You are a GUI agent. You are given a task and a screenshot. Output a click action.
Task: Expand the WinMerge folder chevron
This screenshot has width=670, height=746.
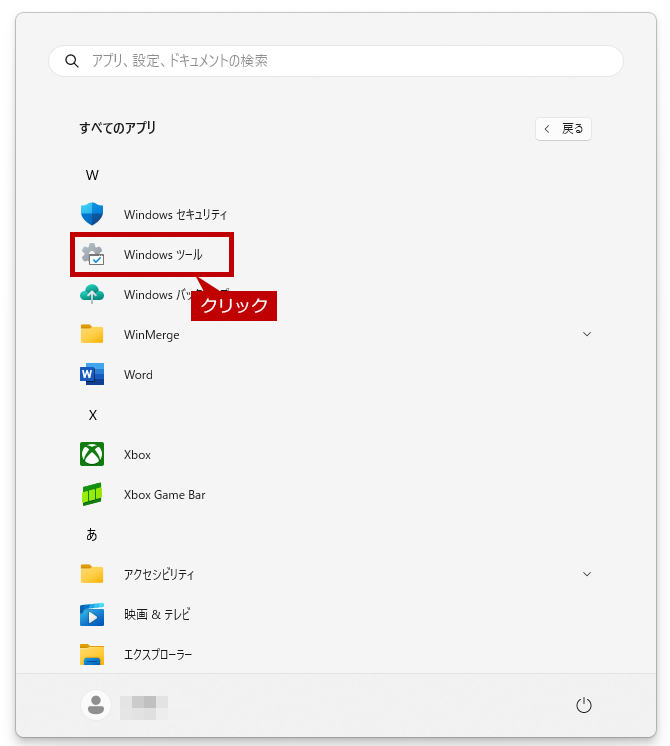click(x=587, y=334)
